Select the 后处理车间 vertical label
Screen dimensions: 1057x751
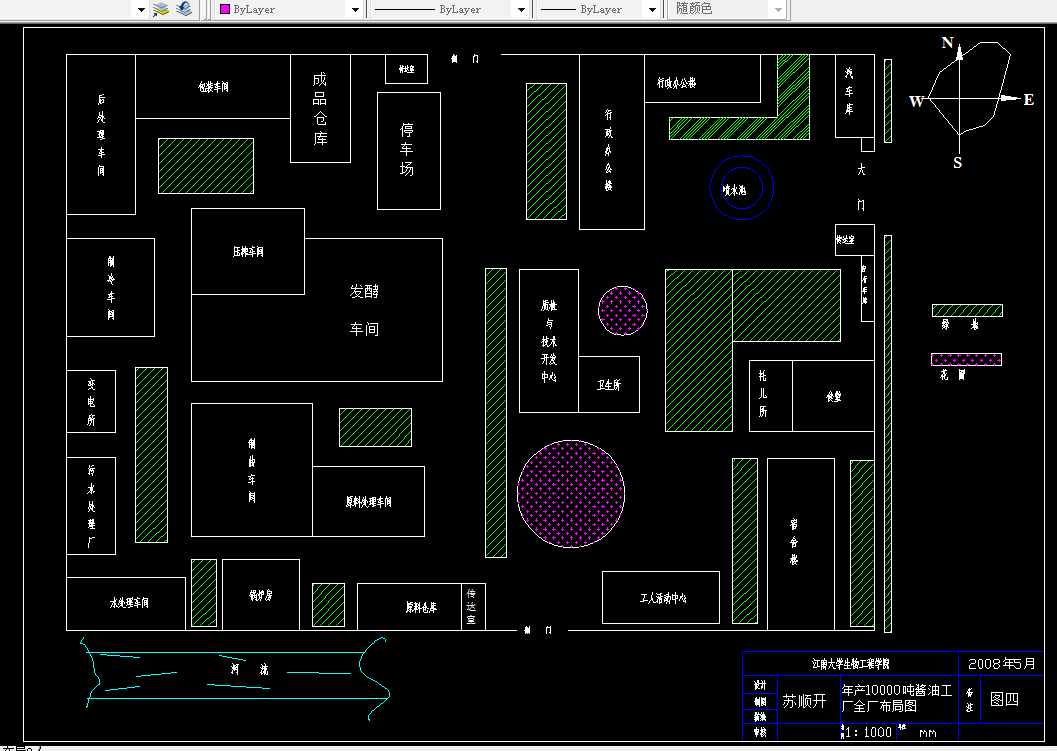101,135
